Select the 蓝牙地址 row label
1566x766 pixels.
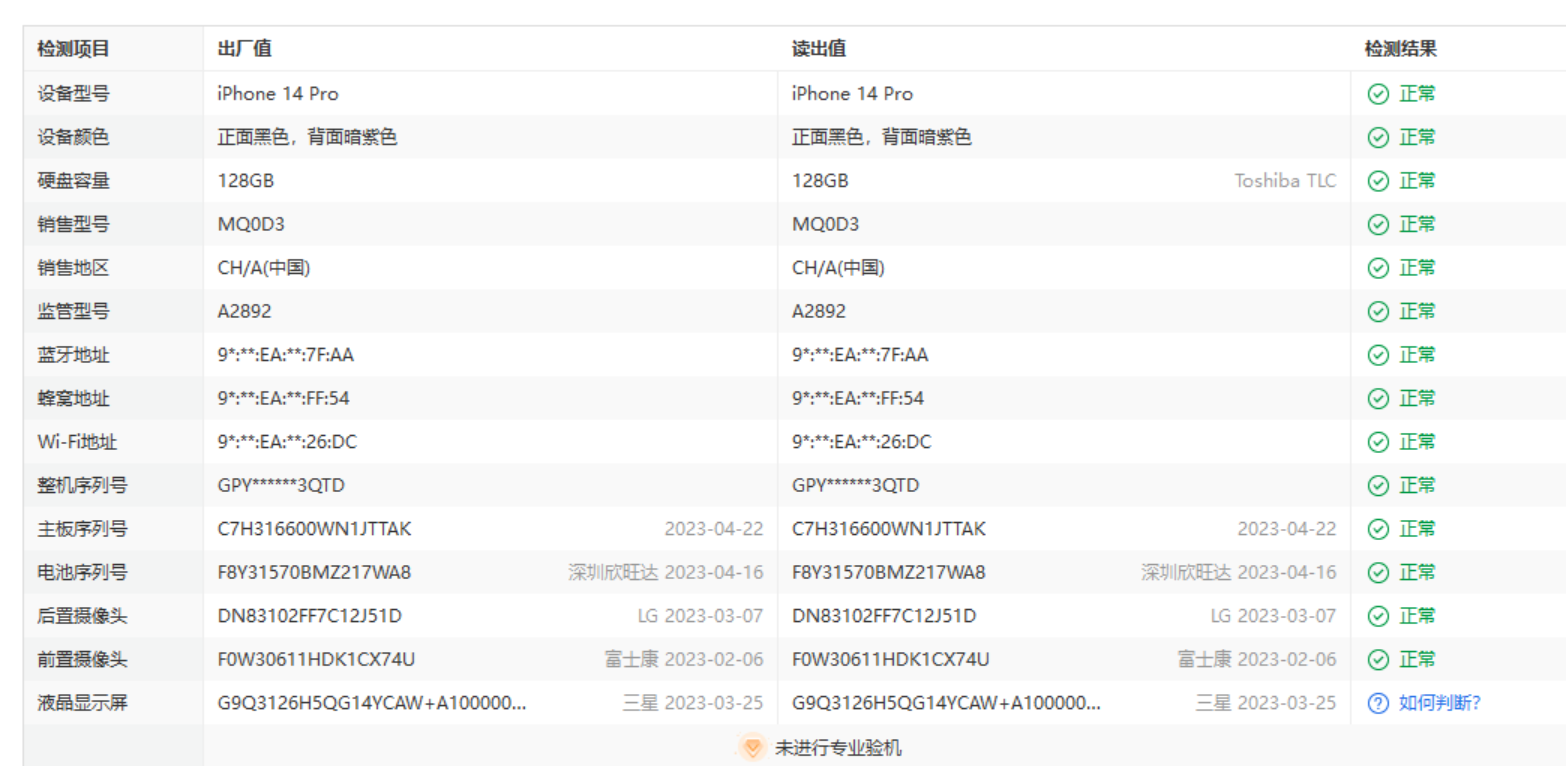pos(73,355)
